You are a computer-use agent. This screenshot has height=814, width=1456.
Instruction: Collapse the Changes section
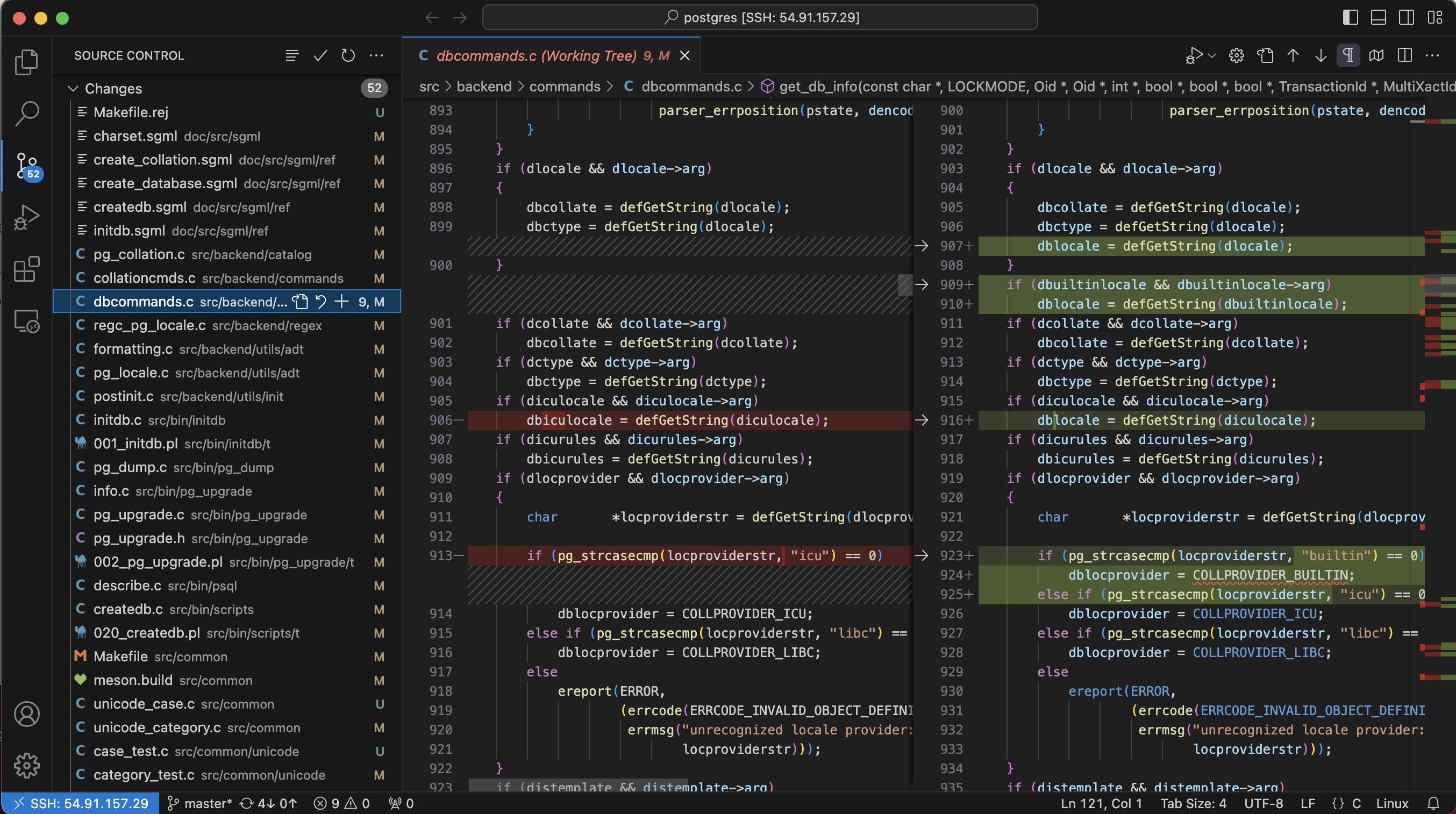73,88
